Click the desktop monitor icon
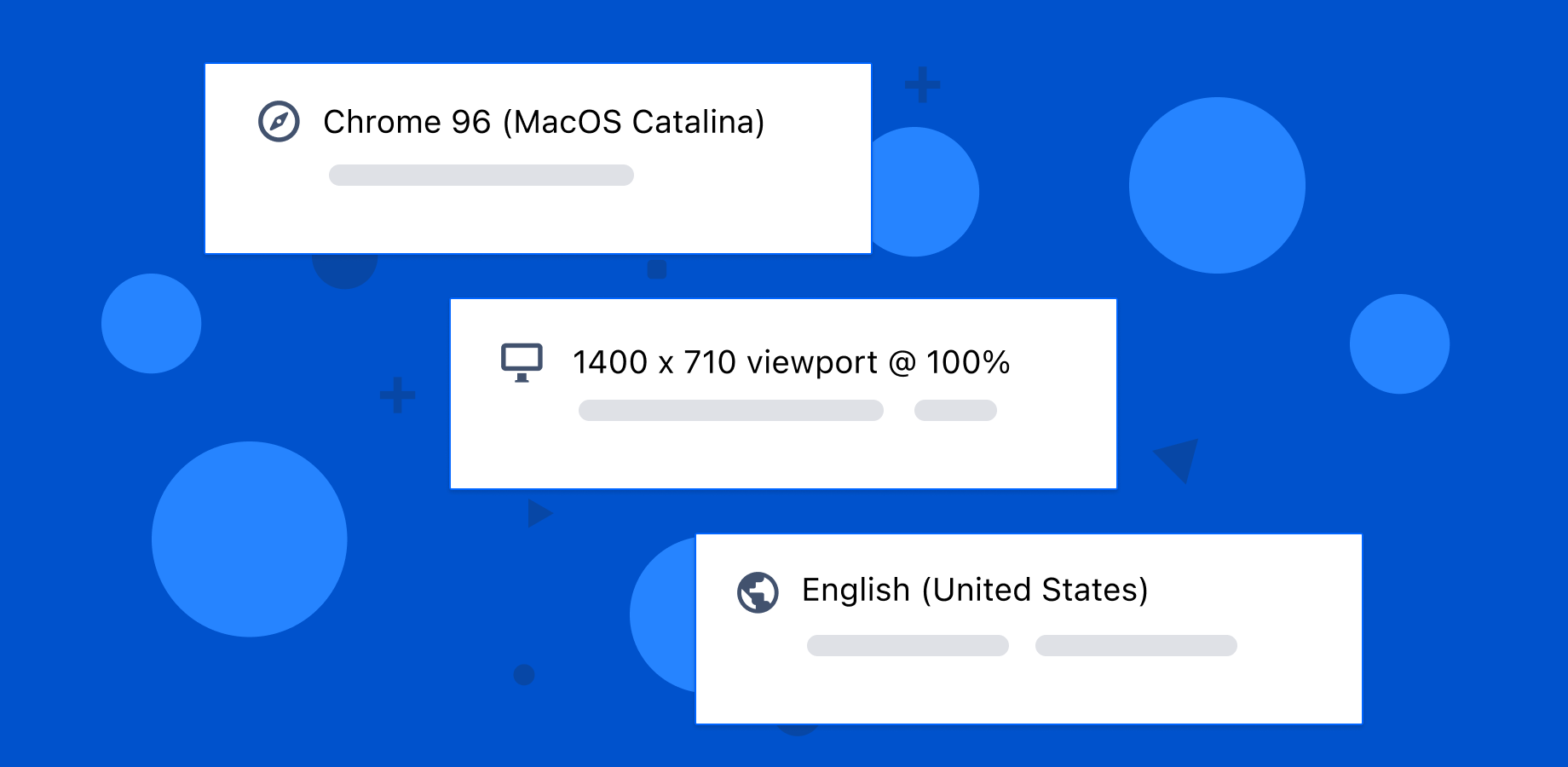 [x=522, y=363]
